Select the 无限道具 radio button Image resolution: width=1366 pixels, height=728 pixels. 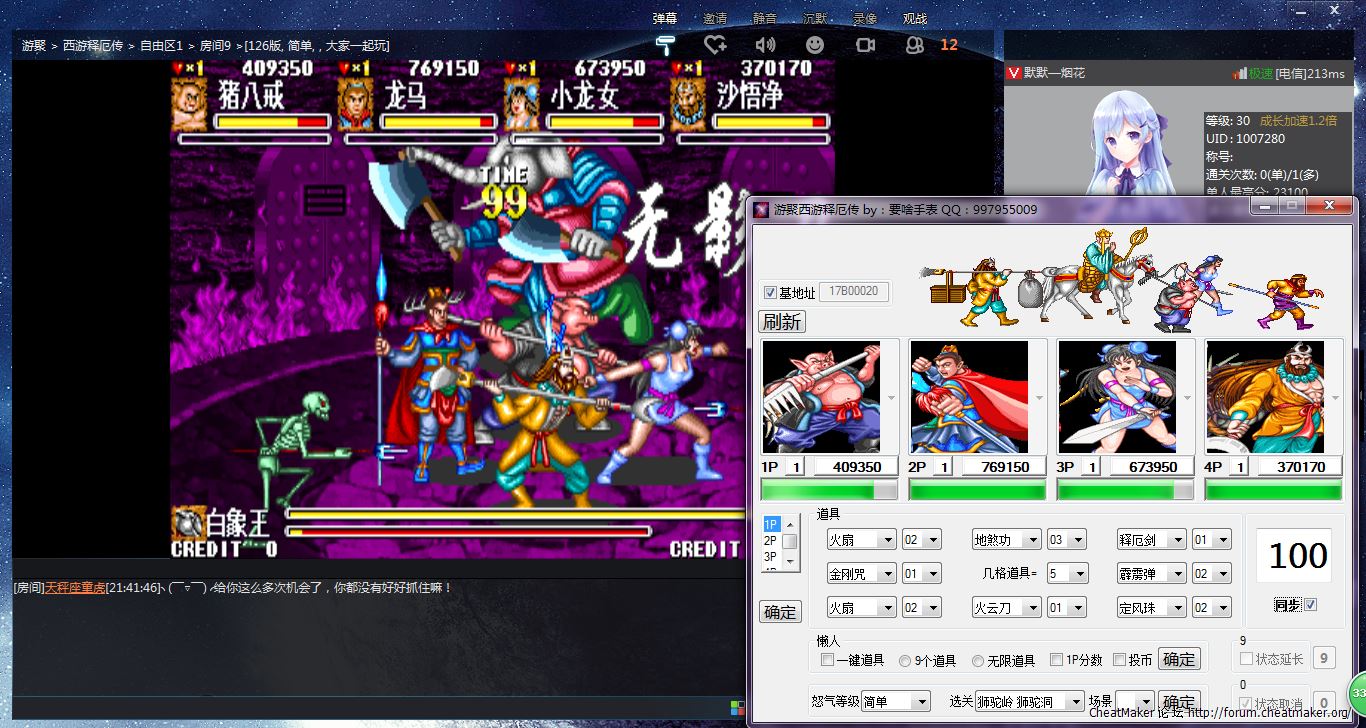(x=978, y=660)
